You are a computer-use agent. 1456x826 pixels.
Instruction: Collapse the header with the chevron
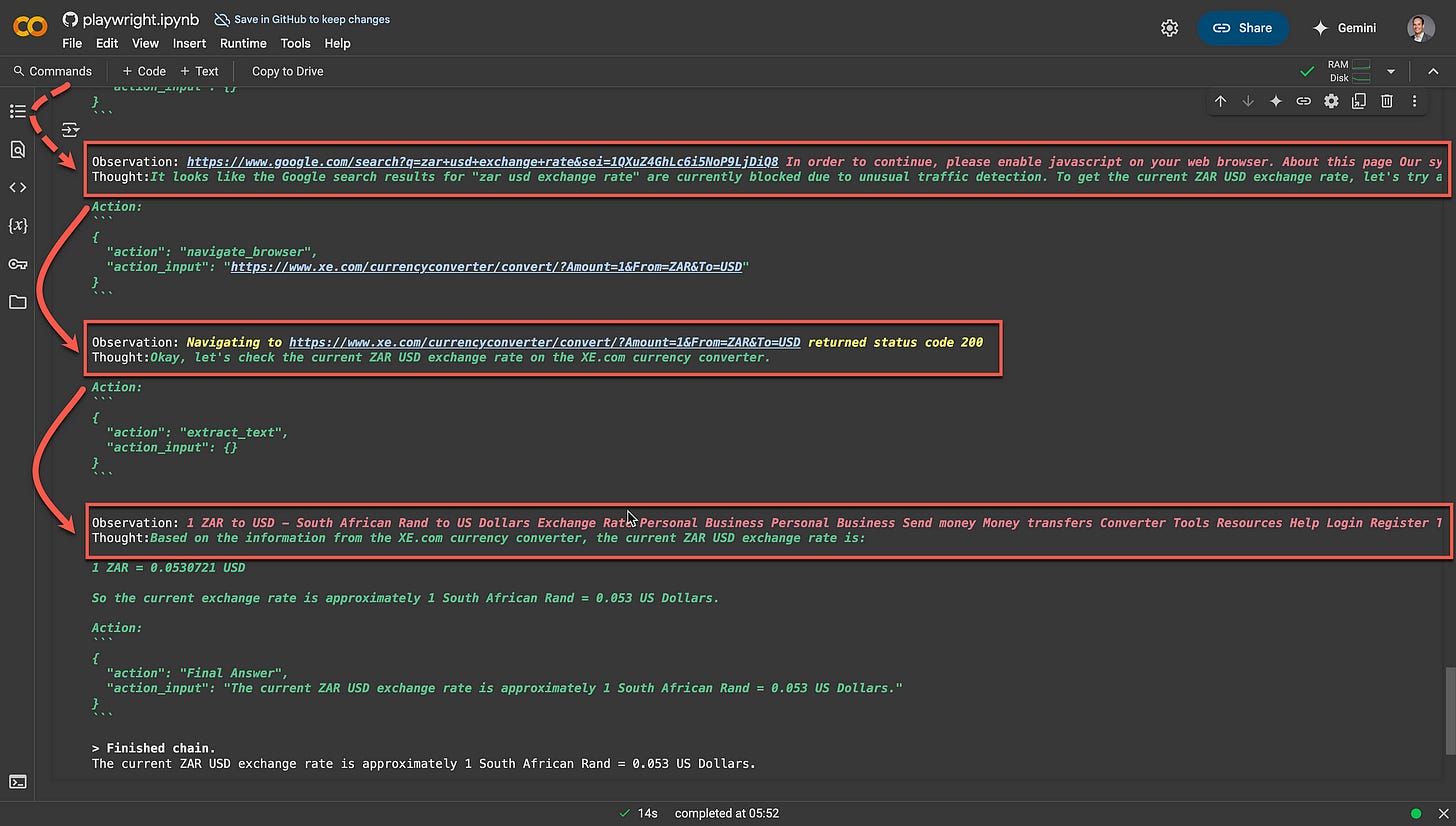click(x=1433, y=71)
